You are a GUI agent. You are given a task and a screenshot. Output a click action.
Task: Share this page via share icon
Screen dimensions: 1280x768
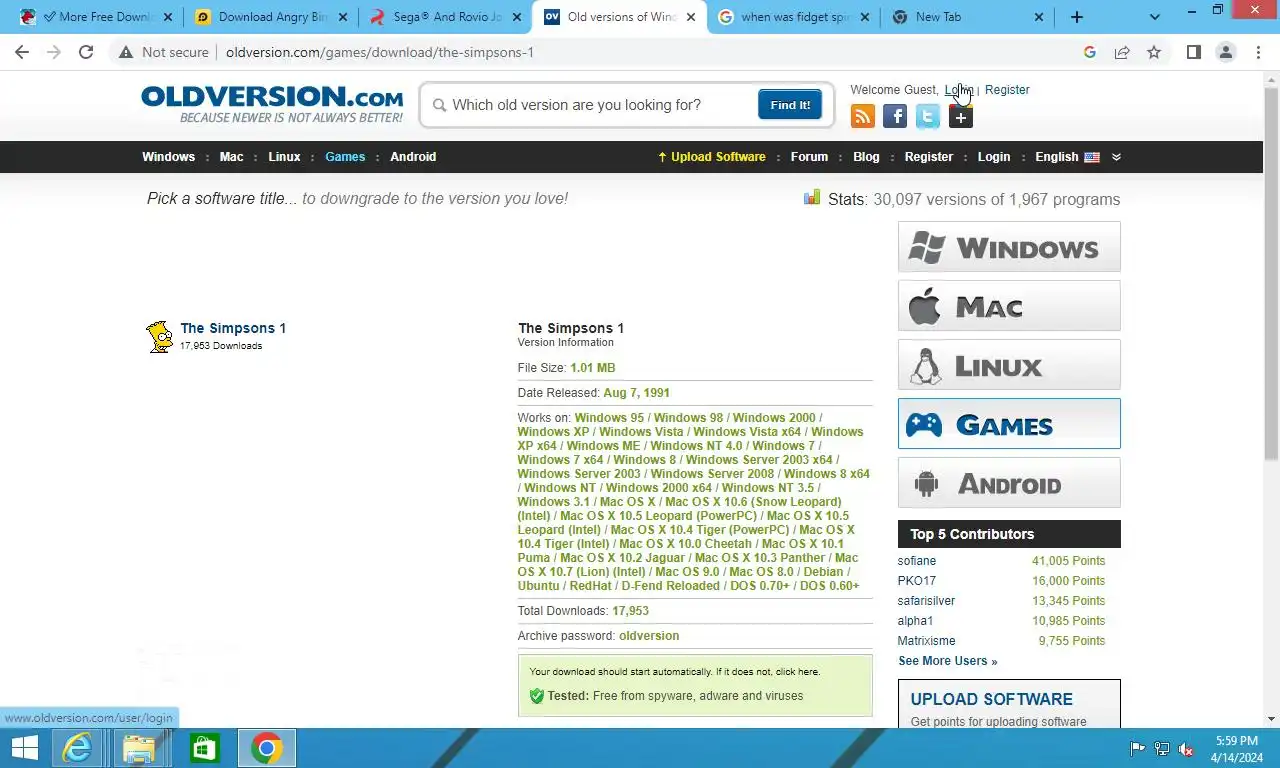point(1122,52)
